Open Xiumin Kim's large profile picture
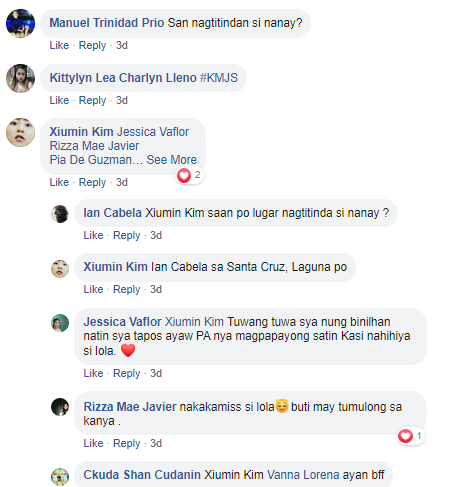 click(x=20, y=132)
